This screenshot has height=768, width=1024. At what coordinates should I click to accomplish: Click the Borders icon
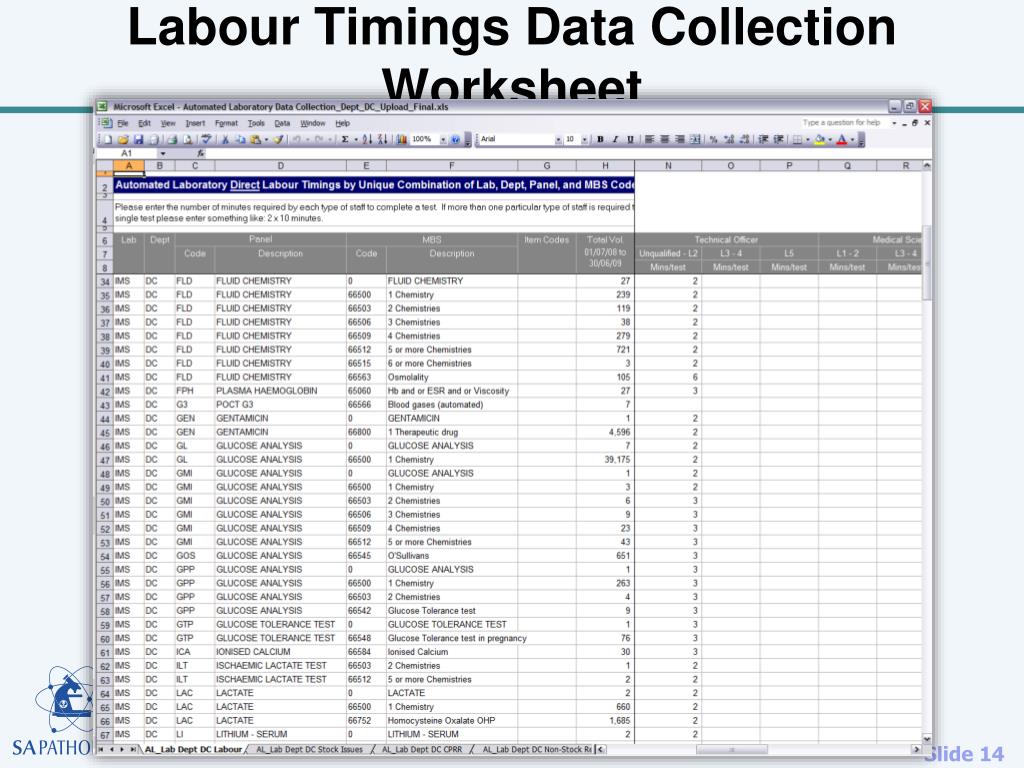797,139
